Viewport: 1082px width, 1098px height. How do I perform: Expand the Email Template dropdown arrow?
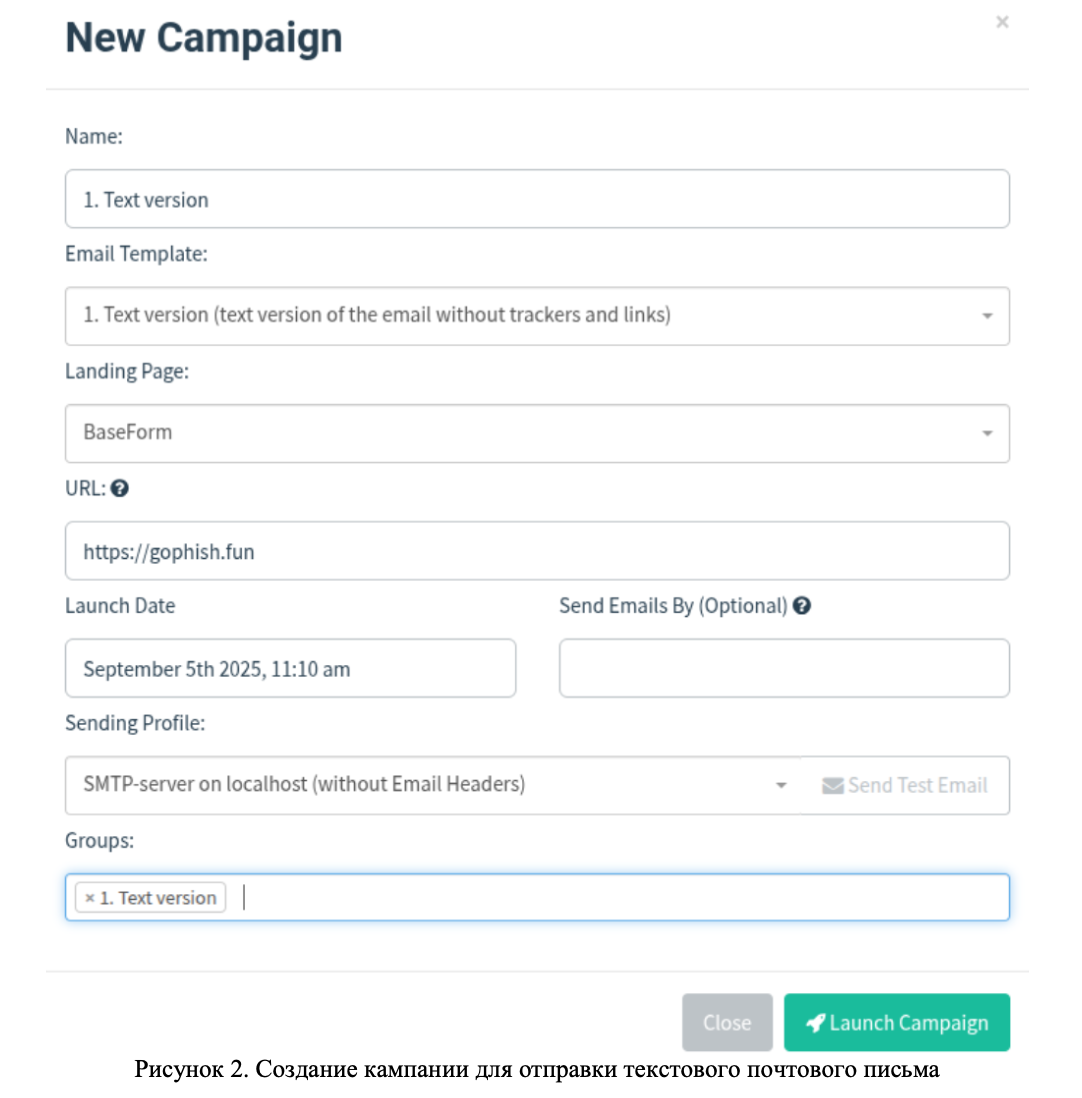point(987,316)
